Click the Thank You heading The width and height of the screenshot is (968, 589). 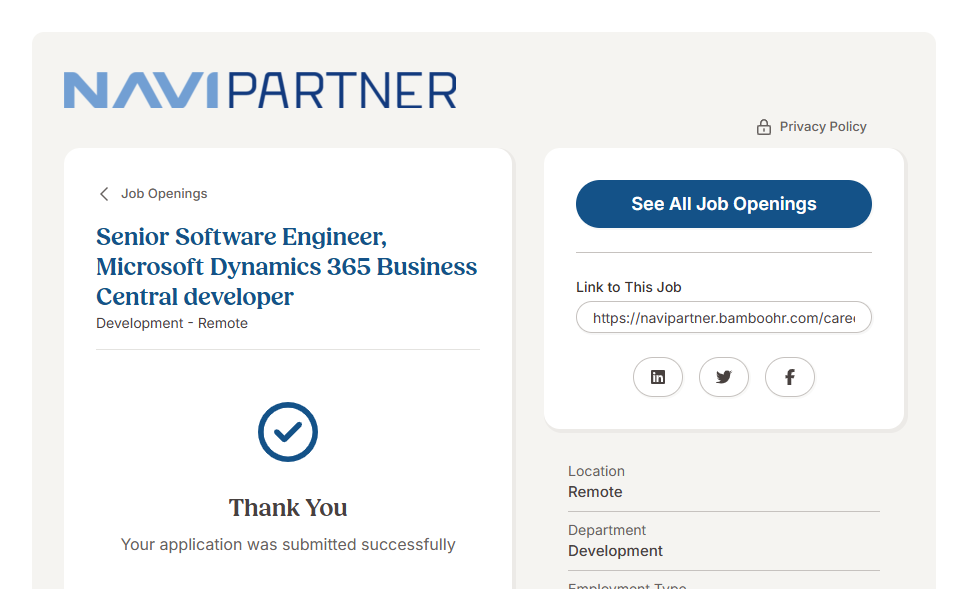tap(288, 508)
